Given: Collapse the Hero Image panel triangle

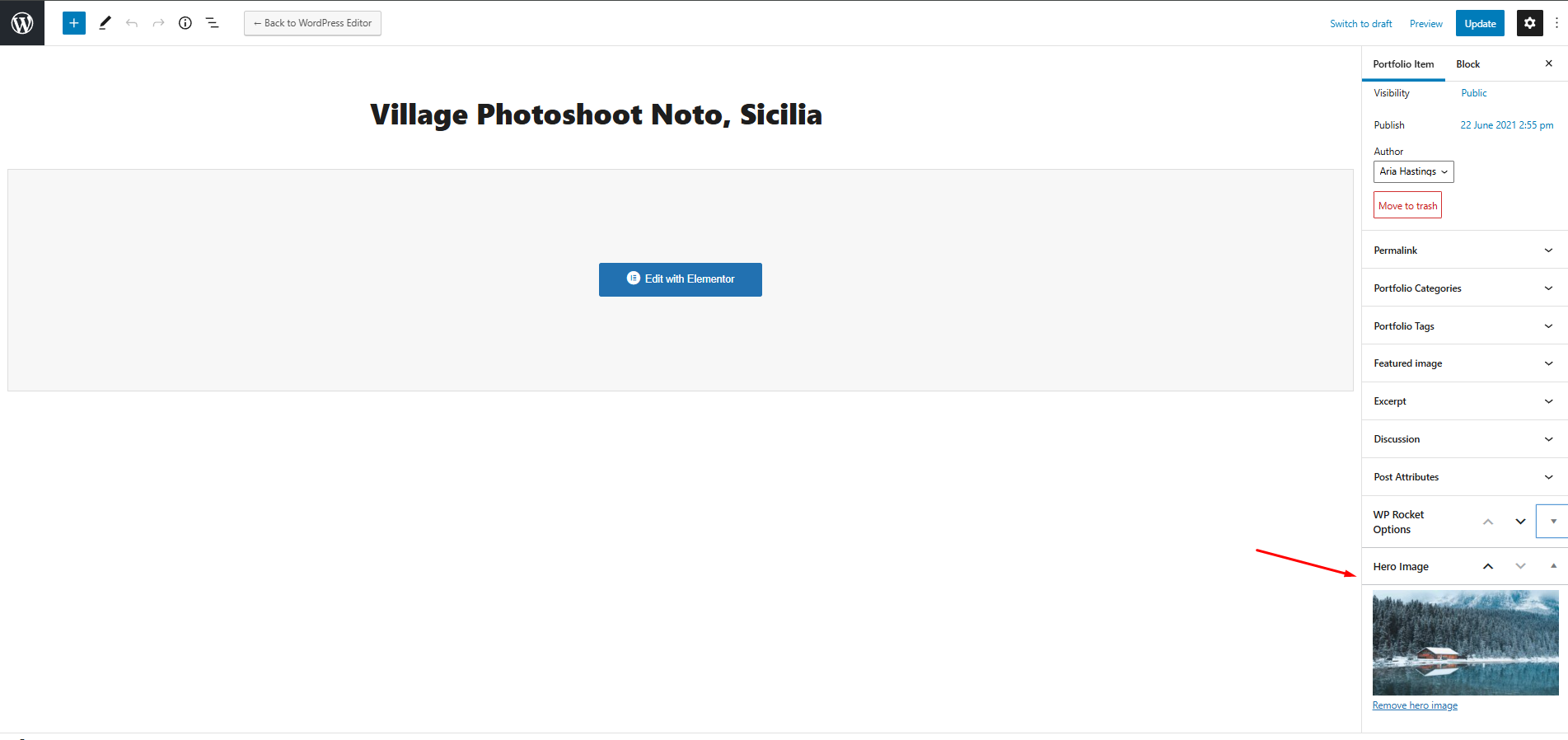Looking at the screenshot, I should (1553, 566).
